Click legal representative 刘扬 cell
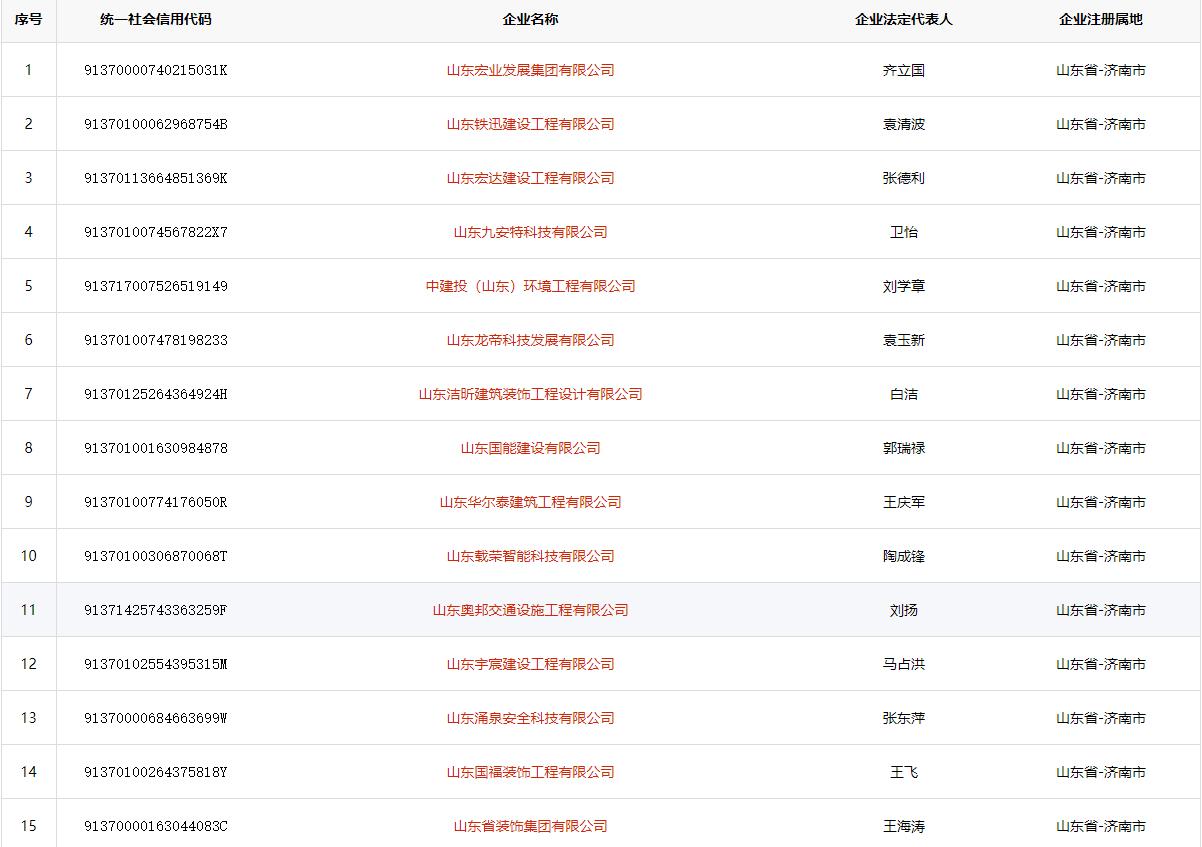The width and height of the screenshot is (1202, 847). tap(904, 610)
